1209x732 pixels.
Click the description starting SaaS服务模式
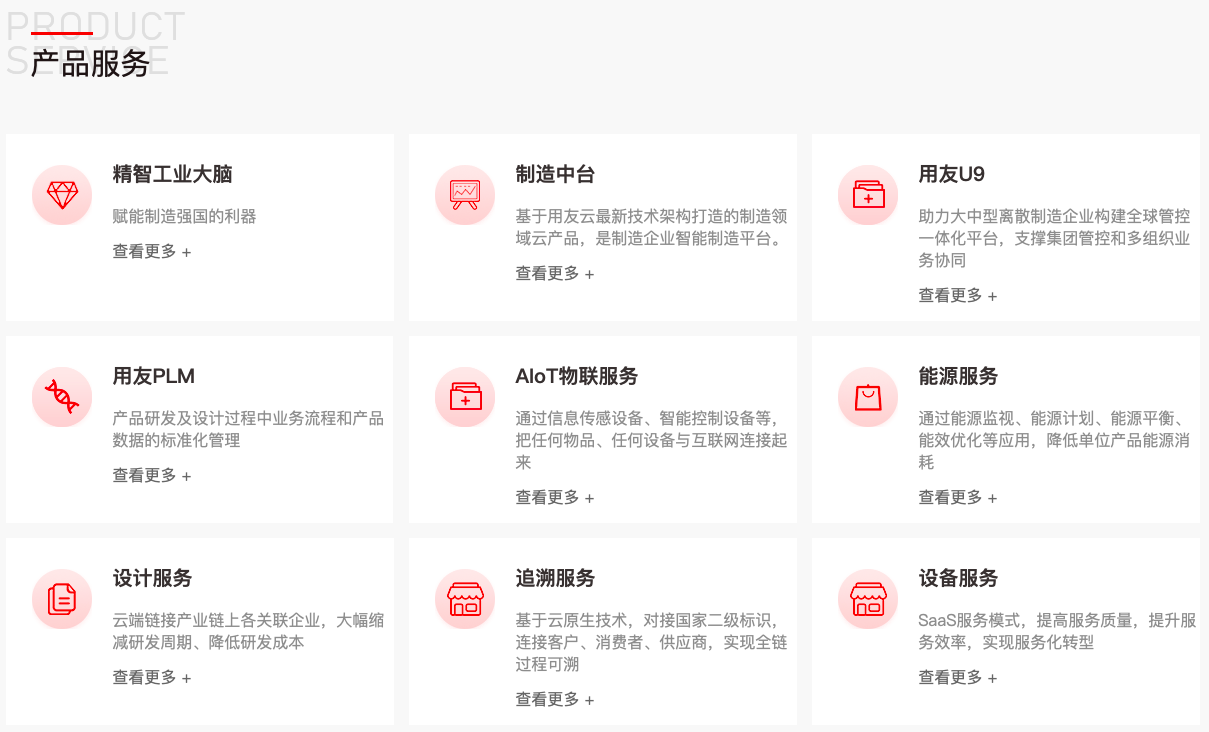pyautogui.click(x=1058, y=632)
